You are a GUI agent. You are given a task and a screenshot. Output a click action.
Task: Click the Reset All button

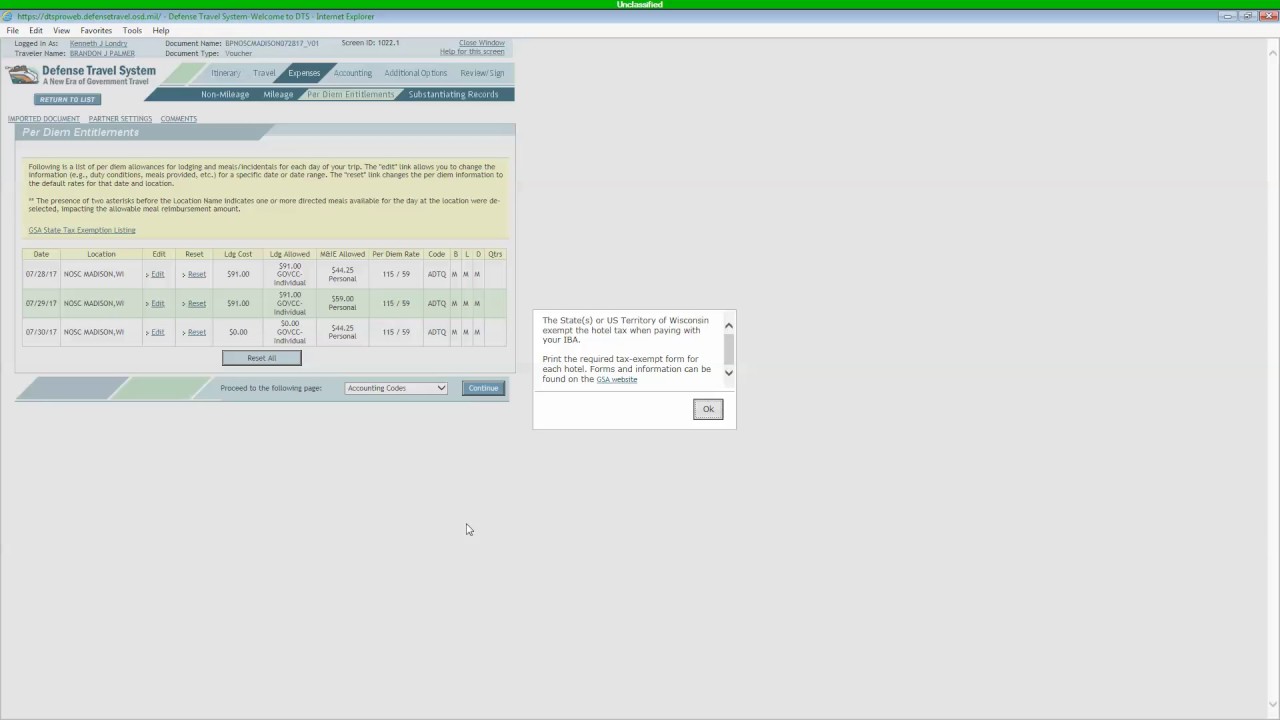(261, 358)
